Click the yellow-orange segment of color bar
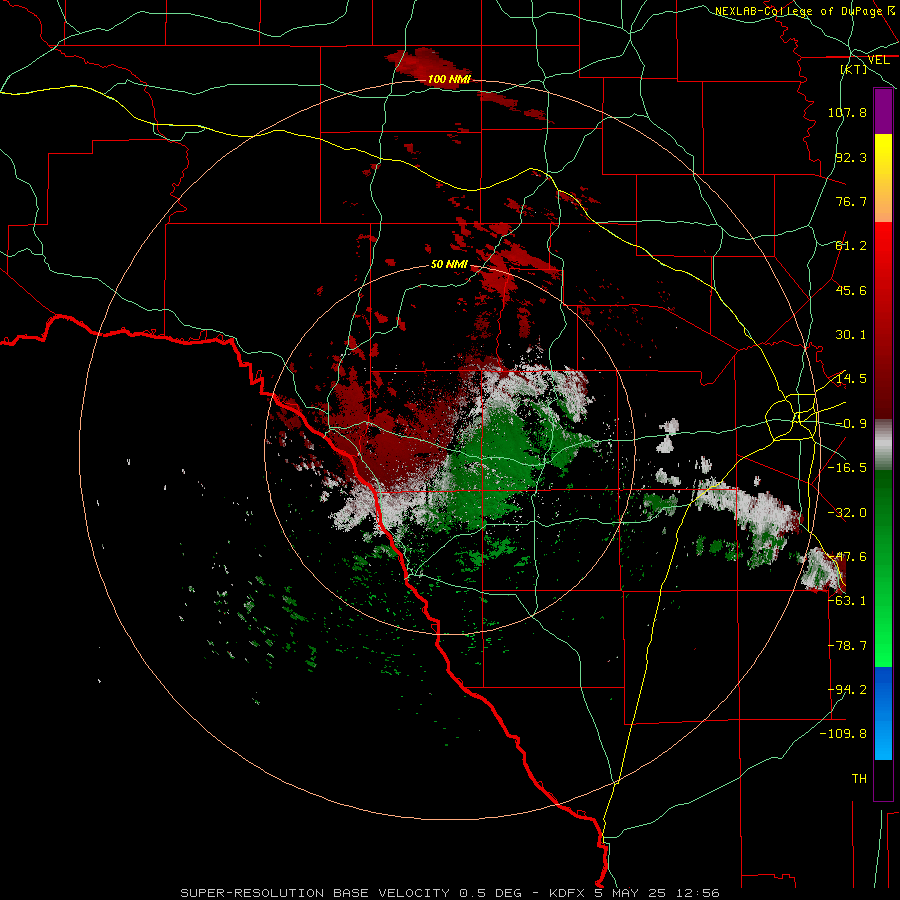 click(883, 177)
